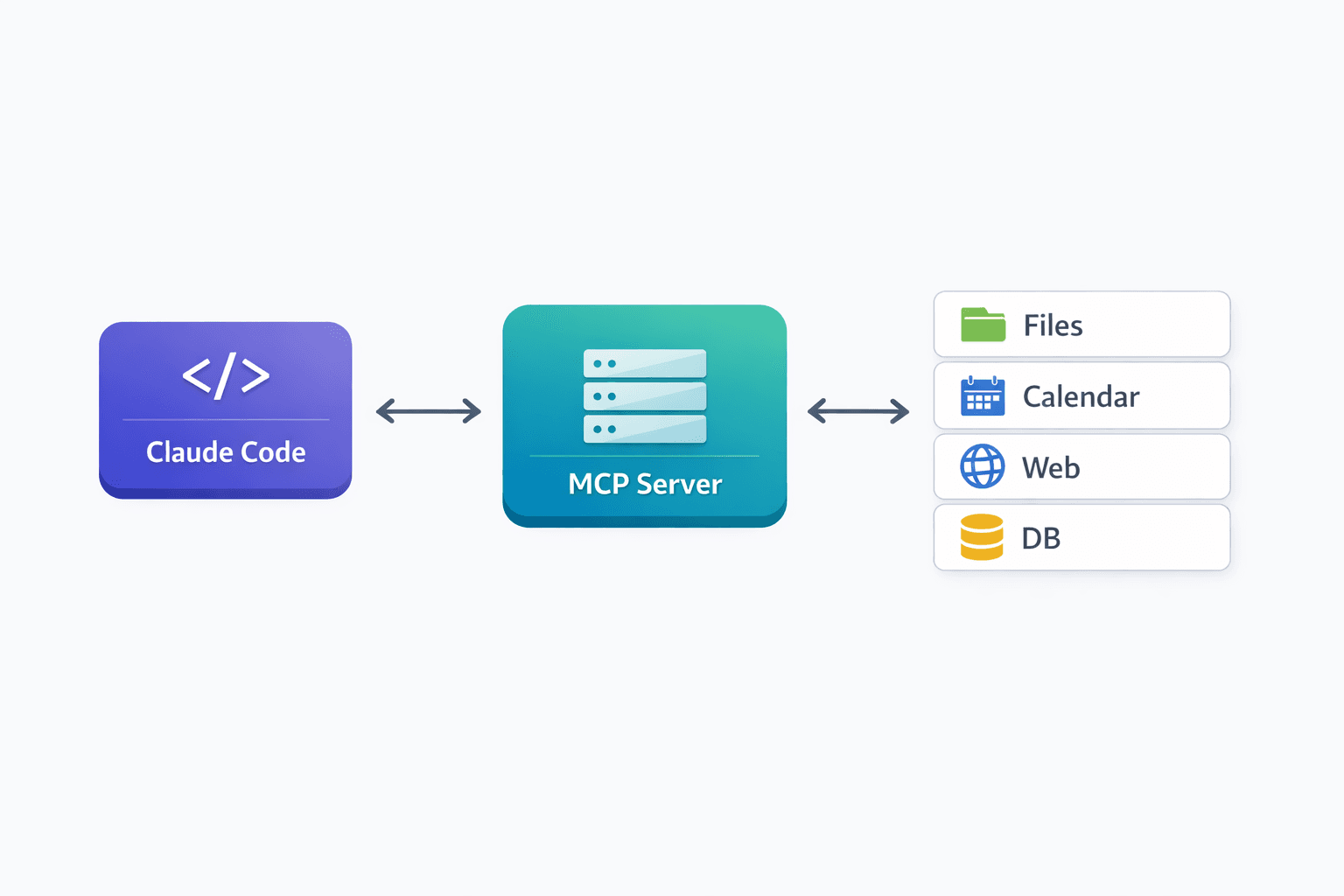
Task: Click the Files label text
Action: tap(1053, 325)
